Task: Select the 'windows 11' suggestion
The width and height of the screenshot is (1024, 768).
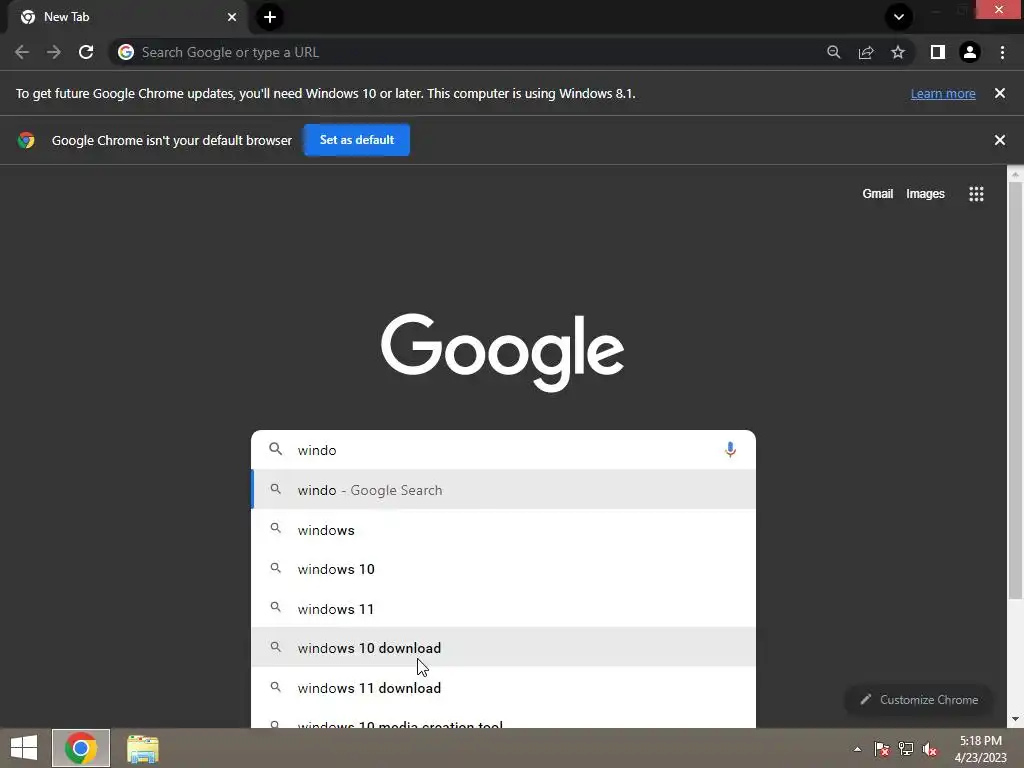Action: pyautogui.click(x=503, y=609)
